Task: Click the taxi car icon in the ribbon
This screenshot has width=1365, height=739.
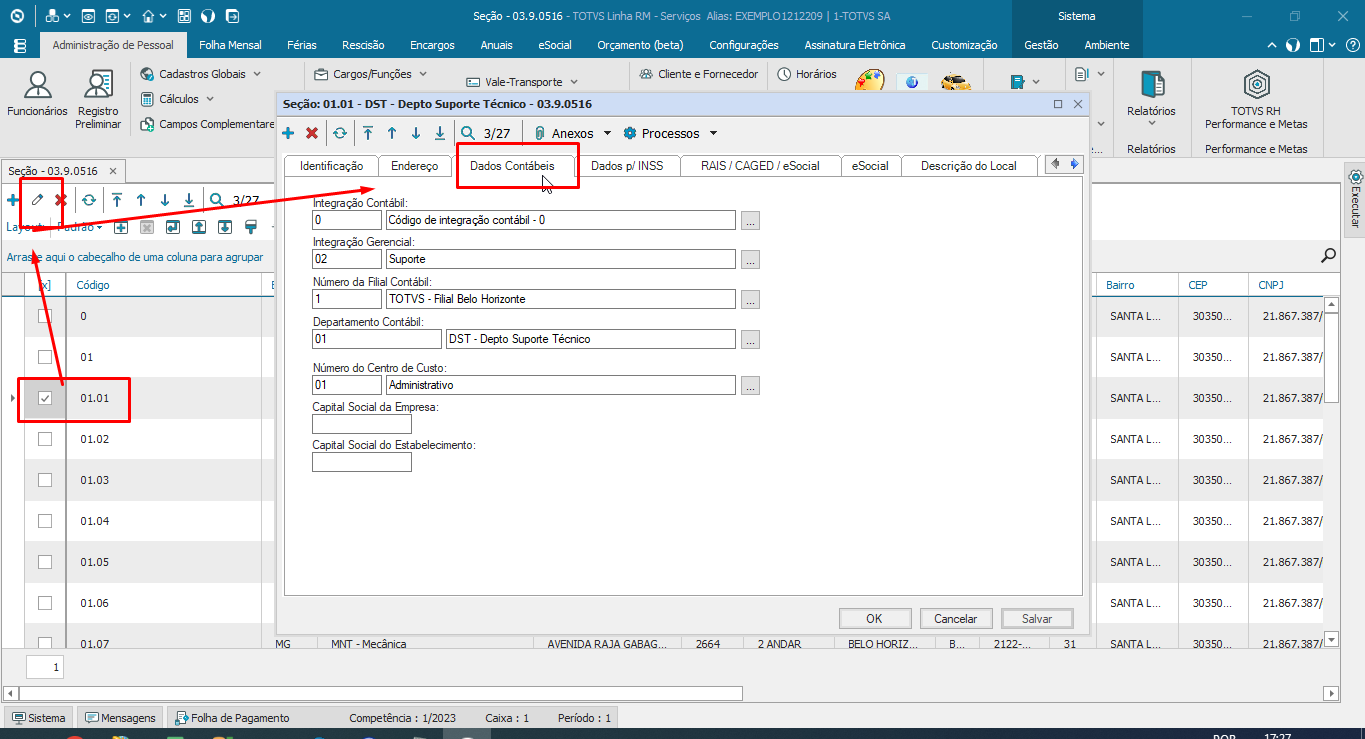Action: point(956,82)
